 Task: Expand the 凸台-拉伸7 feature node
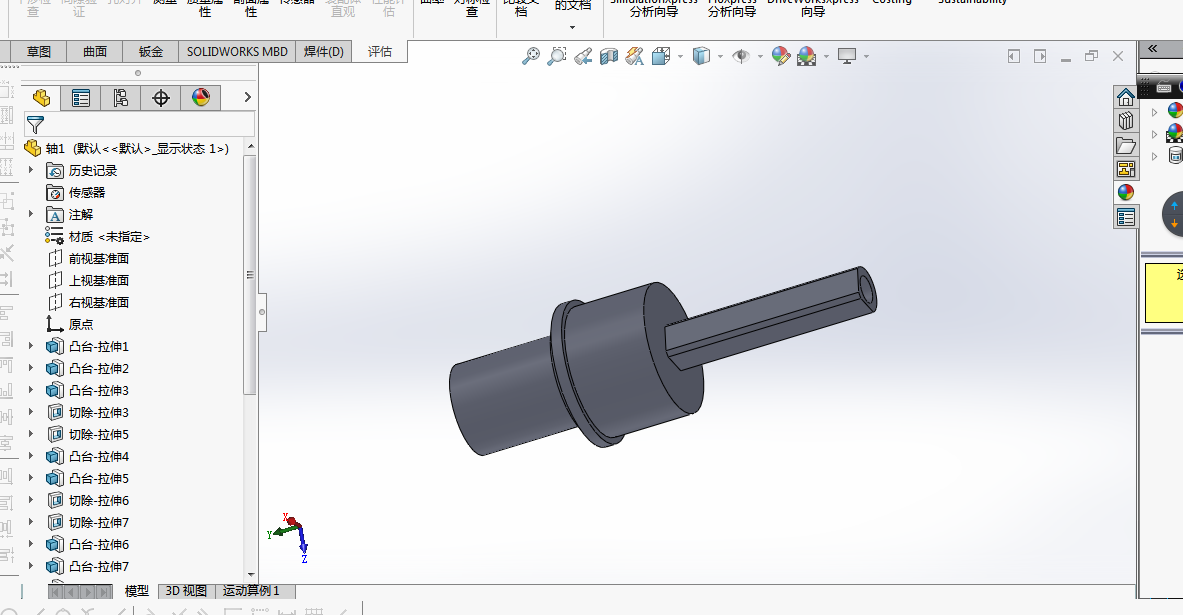point(31,566)
